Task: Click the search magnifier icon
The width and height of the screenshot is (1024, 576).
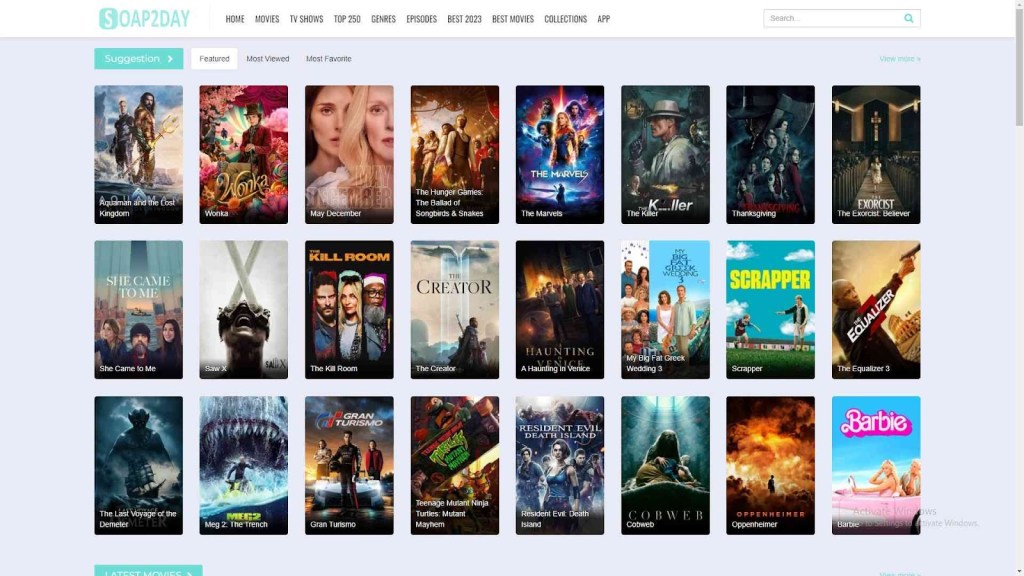Action: [908, 18]
